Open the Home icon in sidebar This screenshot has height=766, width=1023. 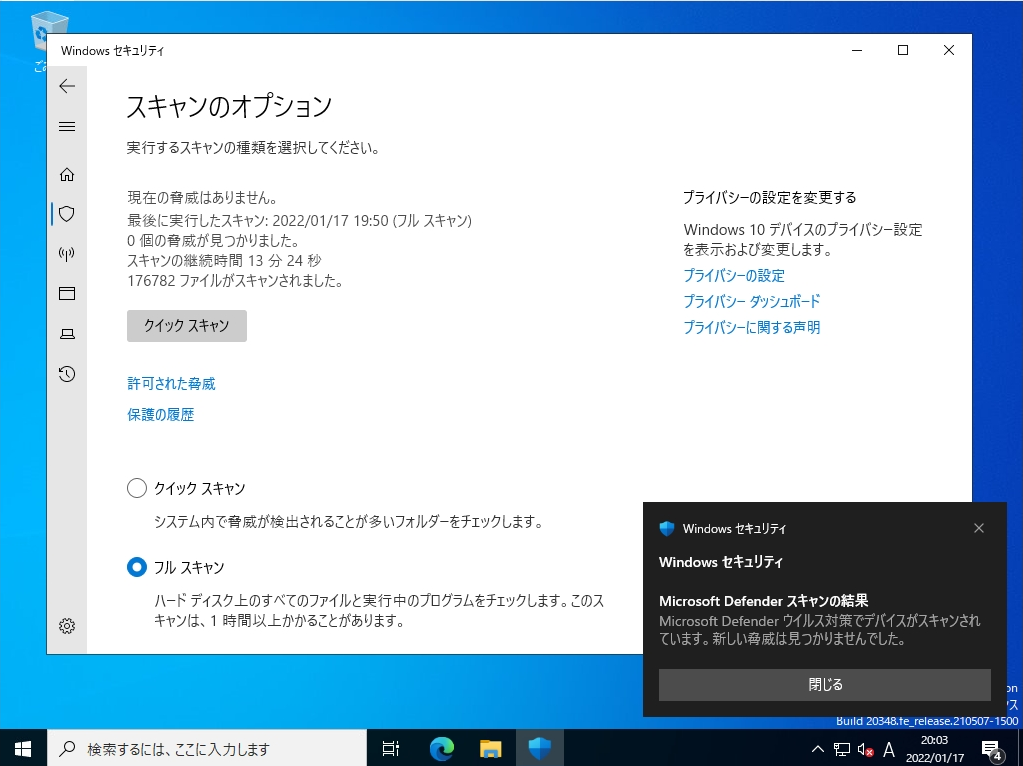pos(67,174)
